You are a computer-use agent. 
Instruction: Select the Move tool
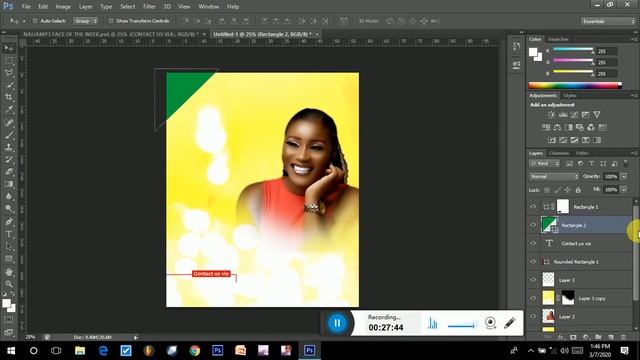click(9, 48)
